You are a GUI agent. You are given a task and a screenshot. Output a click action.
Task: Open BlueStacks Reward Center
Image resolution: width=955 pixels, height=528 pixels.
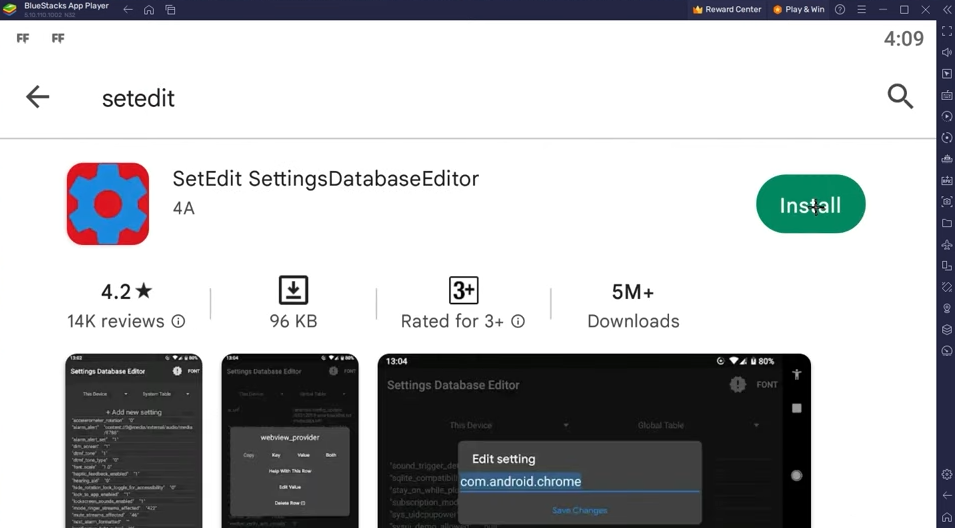[727, 10]
